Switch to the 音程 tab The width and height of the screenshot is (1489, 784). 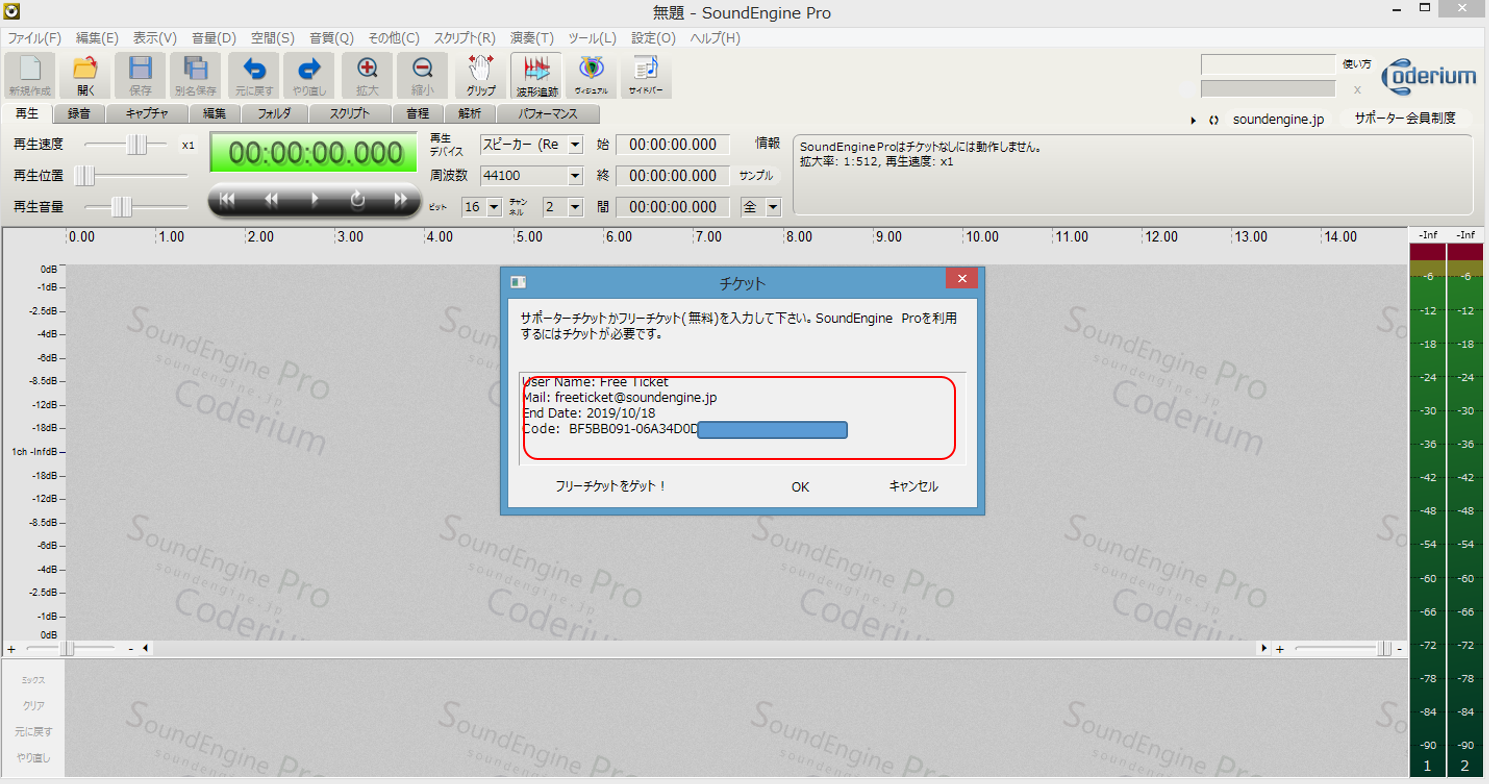coord(417,114)
